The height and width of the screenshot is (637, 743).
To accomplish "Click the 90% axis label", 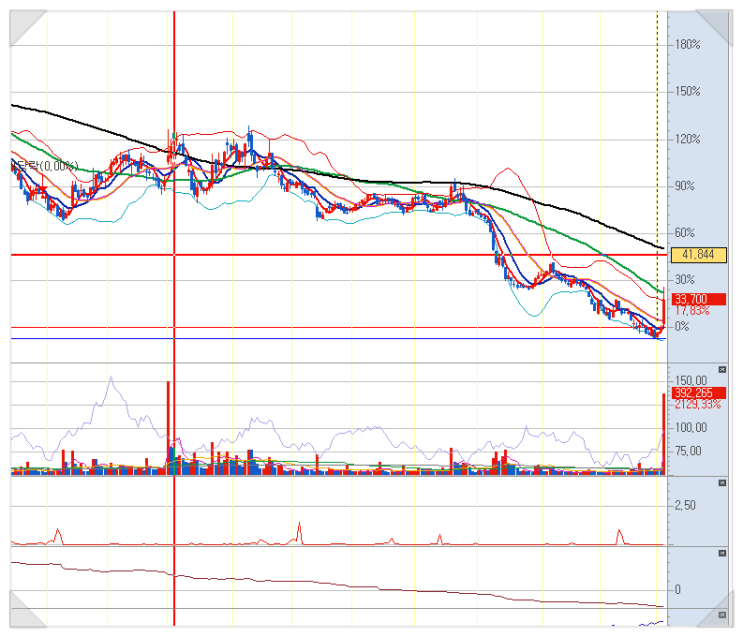I will click(685, 186).
